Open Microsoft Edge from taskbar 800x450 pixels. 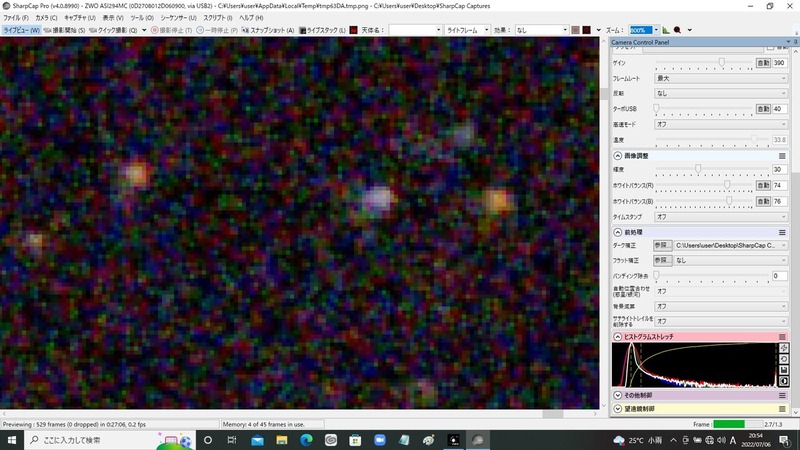(x=306, y=440)
